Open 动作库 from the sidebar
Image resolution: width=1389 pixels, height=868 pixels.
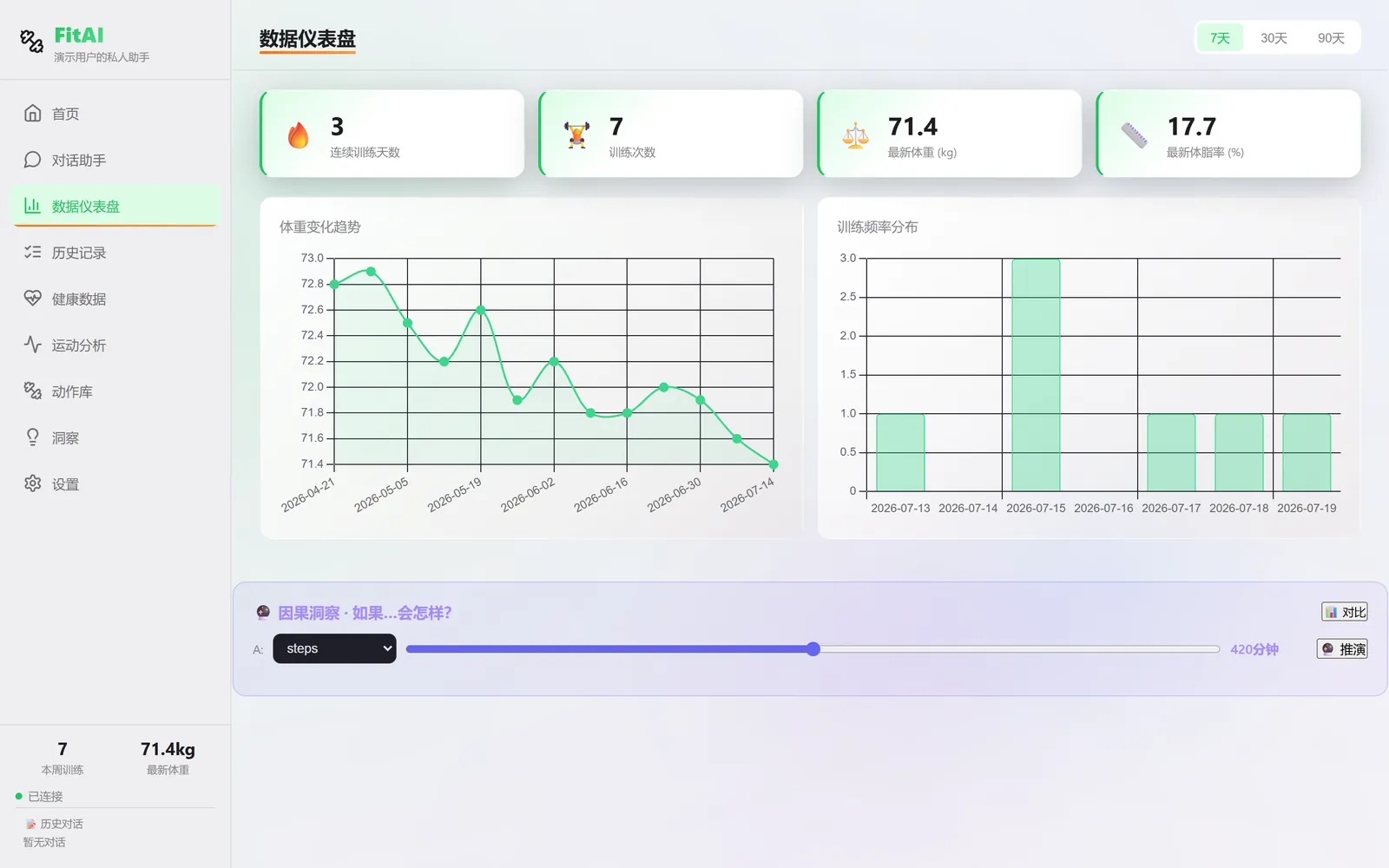coord(115,391)
